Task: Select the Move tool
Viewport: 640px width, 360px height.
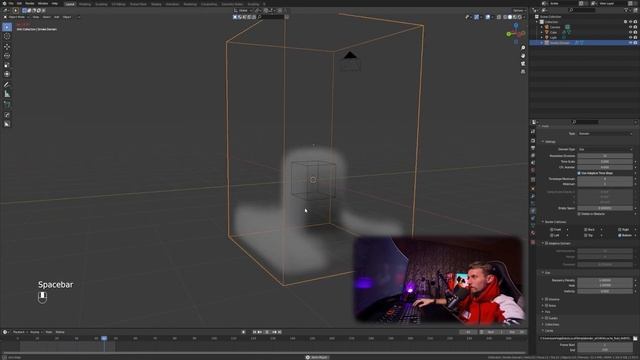Action: (7, 47)
